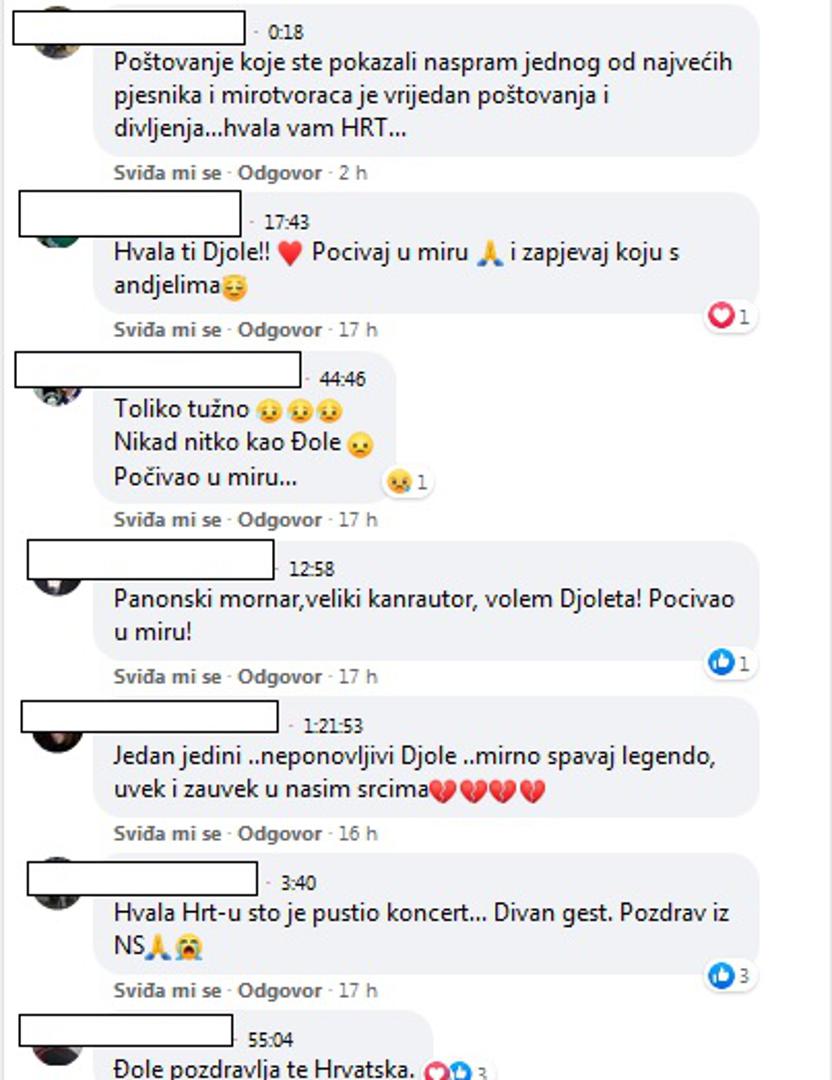Image resolution: width=832 pixels, height=1080 pixels.
Task: Click heart reaction on 'Hvala ti Djole' comment
Action: pyautogui.click(x=729, y=317)
